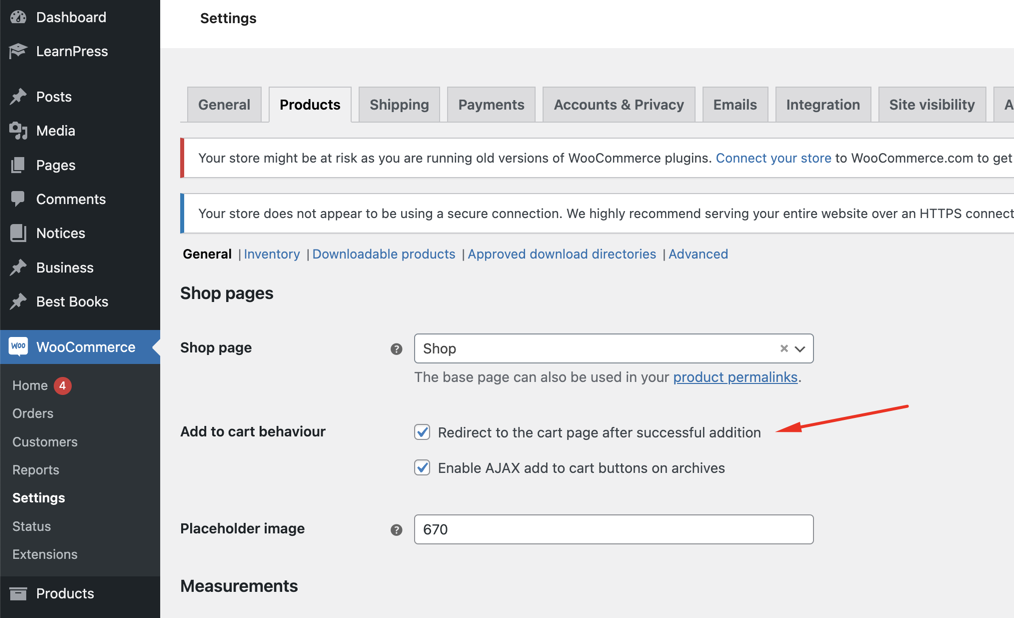This screenshot has width=1014, height=618.
Task: Click the Comments speech bubble icon
Action: coord(18,199)
